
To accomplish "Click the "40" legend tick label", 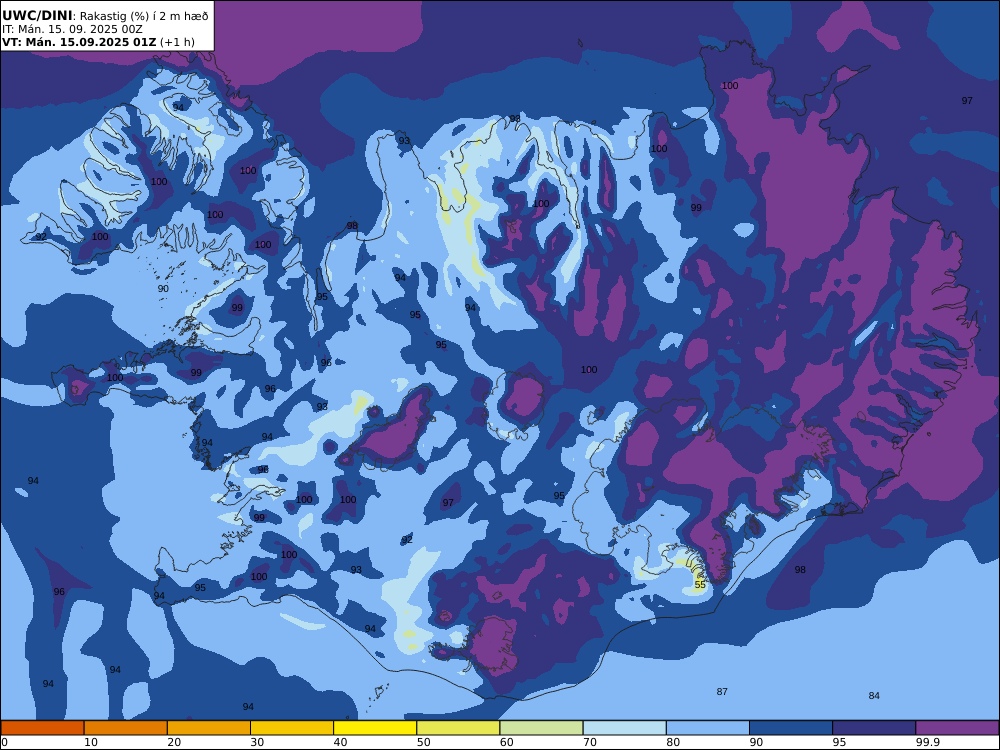I will coord(341,742).
